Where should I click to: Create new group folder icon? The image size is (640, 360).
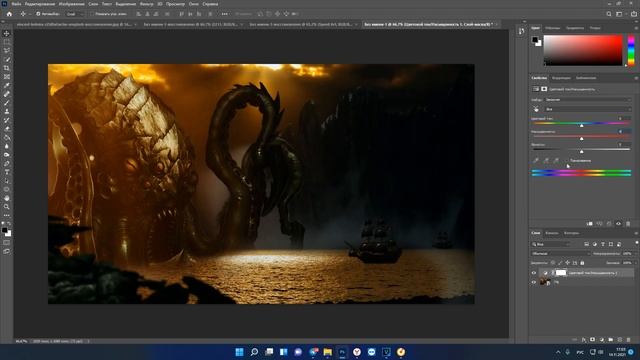click(611, 340)
